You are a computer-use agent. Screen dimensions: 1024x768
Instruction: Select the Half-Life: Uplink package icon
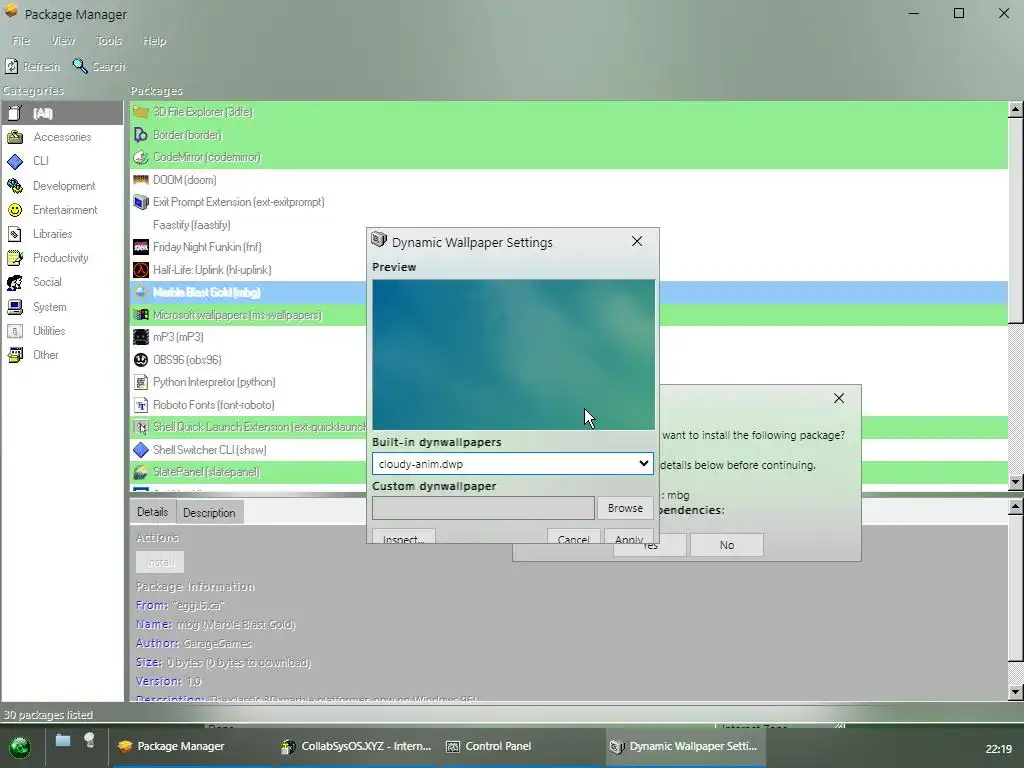point(140,270)
